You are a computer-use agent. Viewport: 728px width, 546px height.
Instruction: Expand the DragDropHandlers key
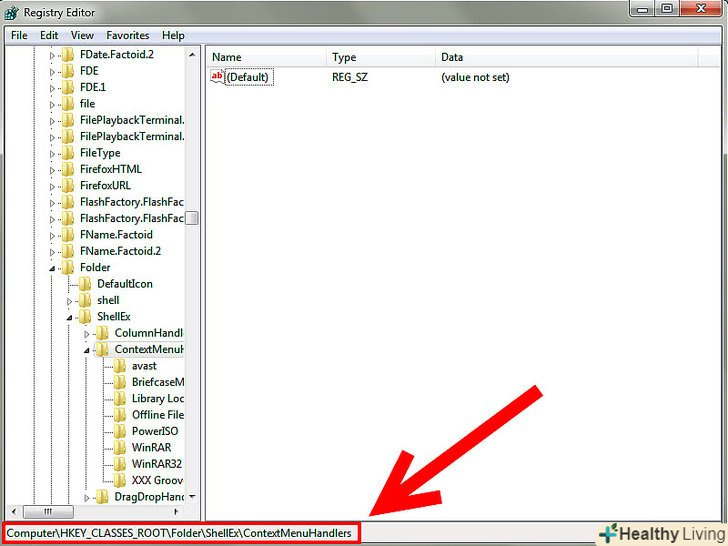(x=87, y=498)
